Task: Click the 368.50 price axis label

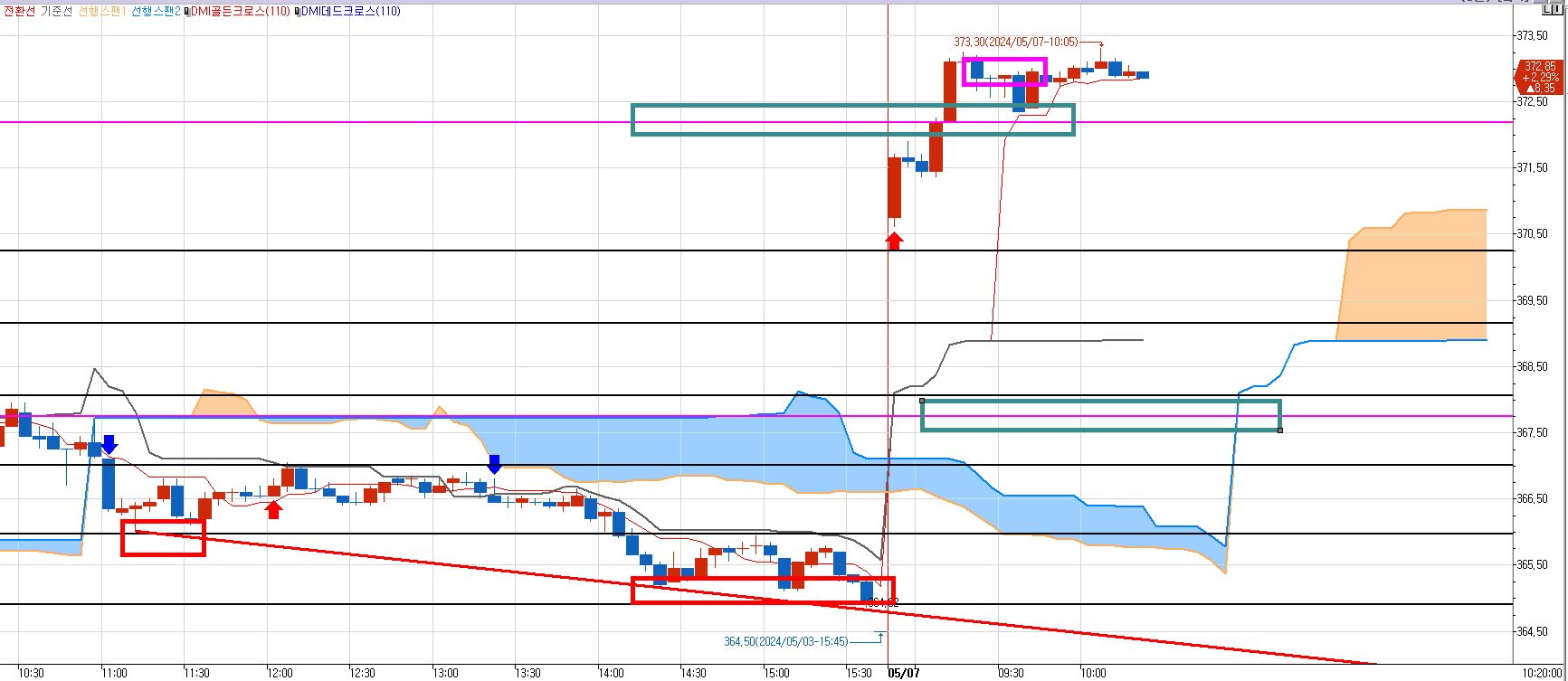Action: [x=1531, y=367]
